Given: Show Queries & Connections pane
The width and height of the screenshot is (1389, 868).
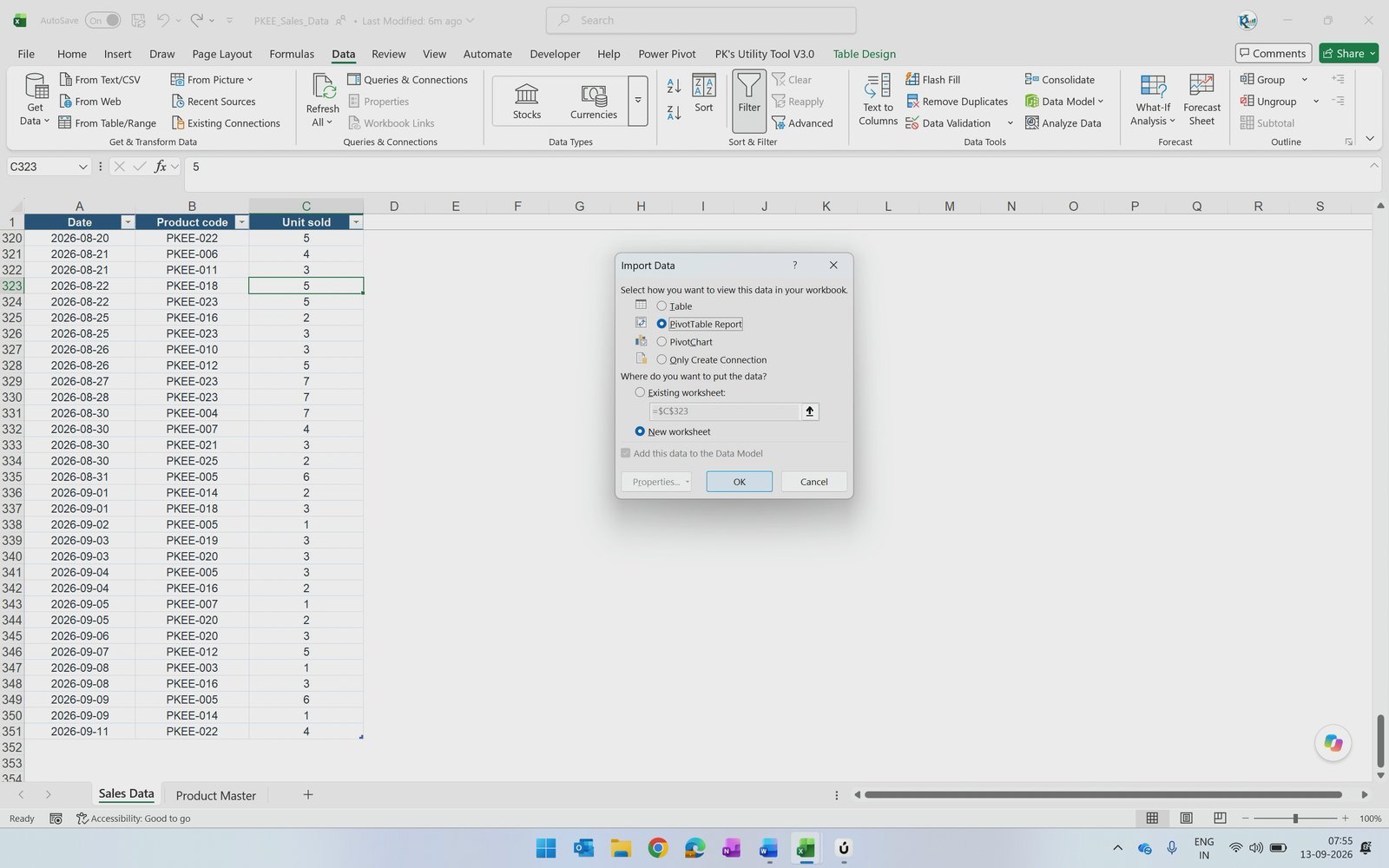Looking at the screenshot, I should coord(407,79).
